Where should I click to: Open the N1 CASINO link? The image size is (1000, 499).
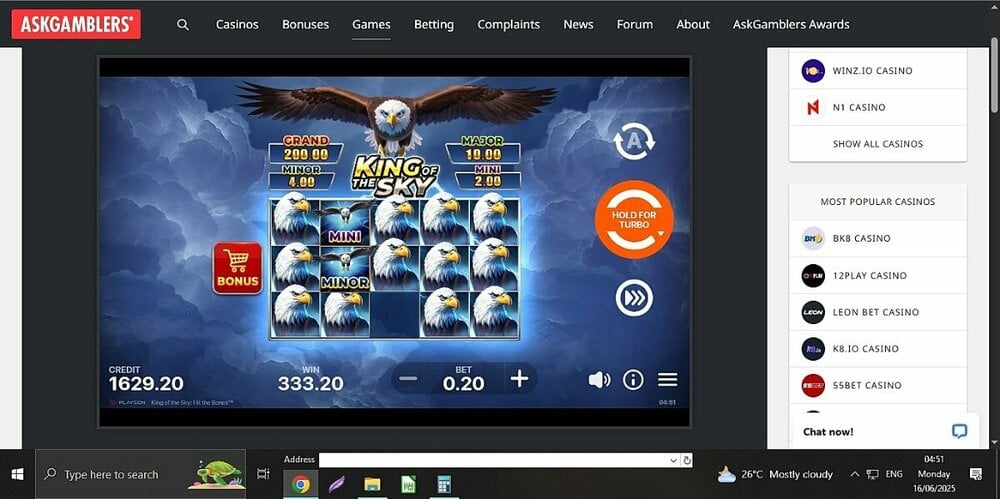(858, 107)
